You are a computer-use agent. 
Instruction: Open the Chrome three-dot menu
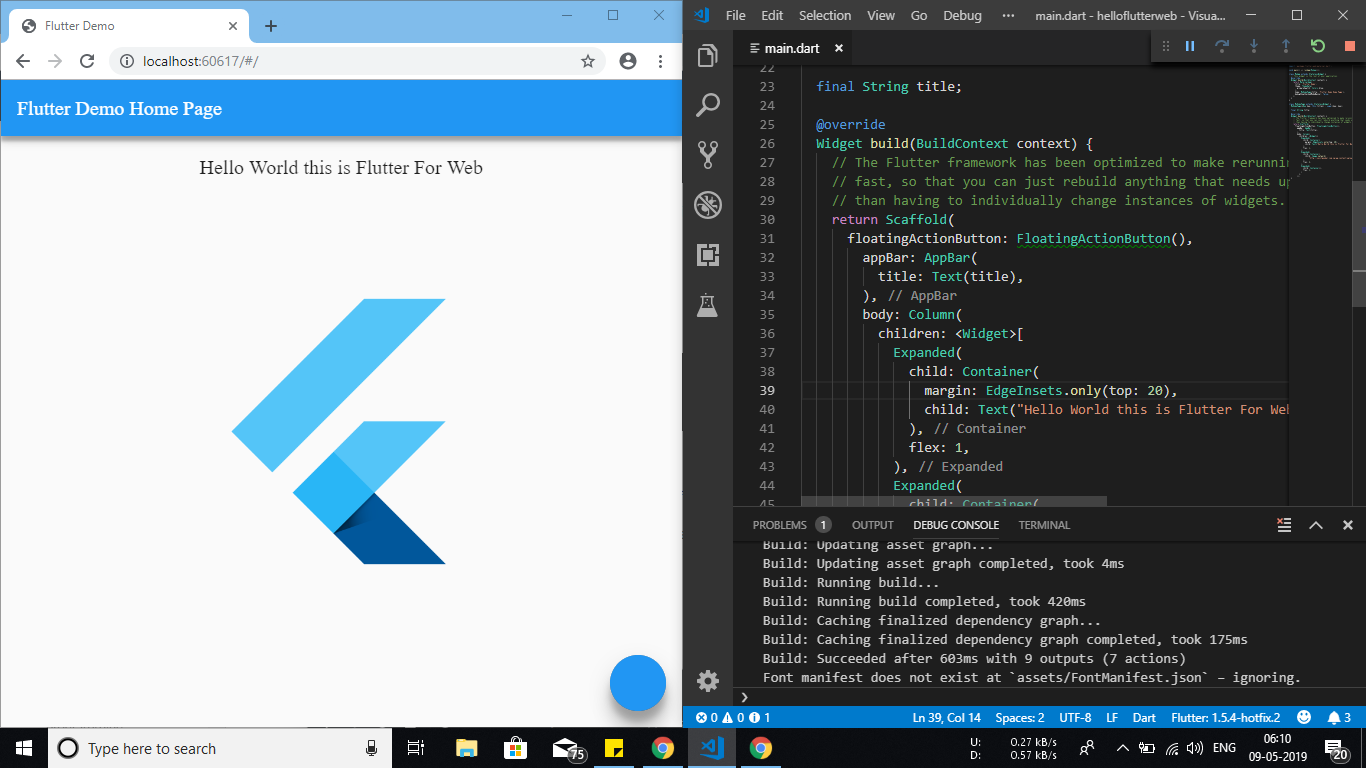[x=661, y=61]
